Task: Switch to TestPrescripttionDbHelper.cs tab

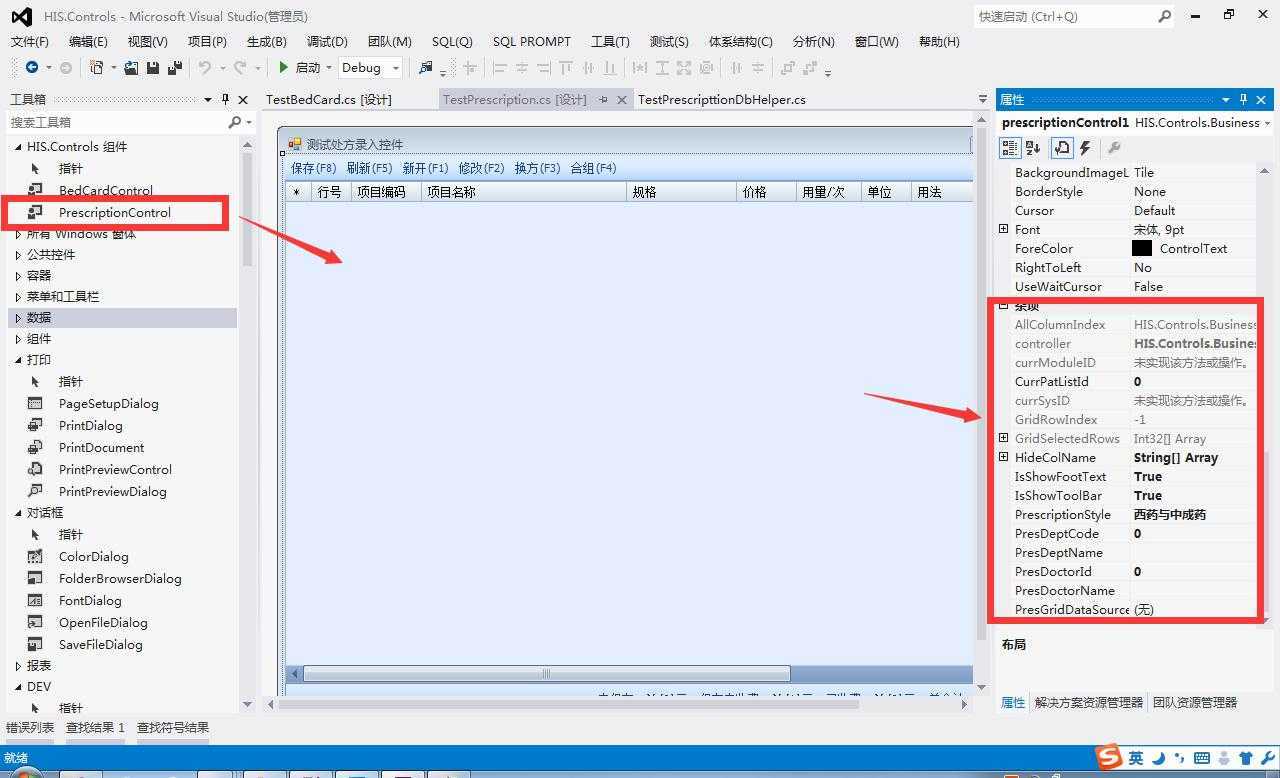Action: 721,99
